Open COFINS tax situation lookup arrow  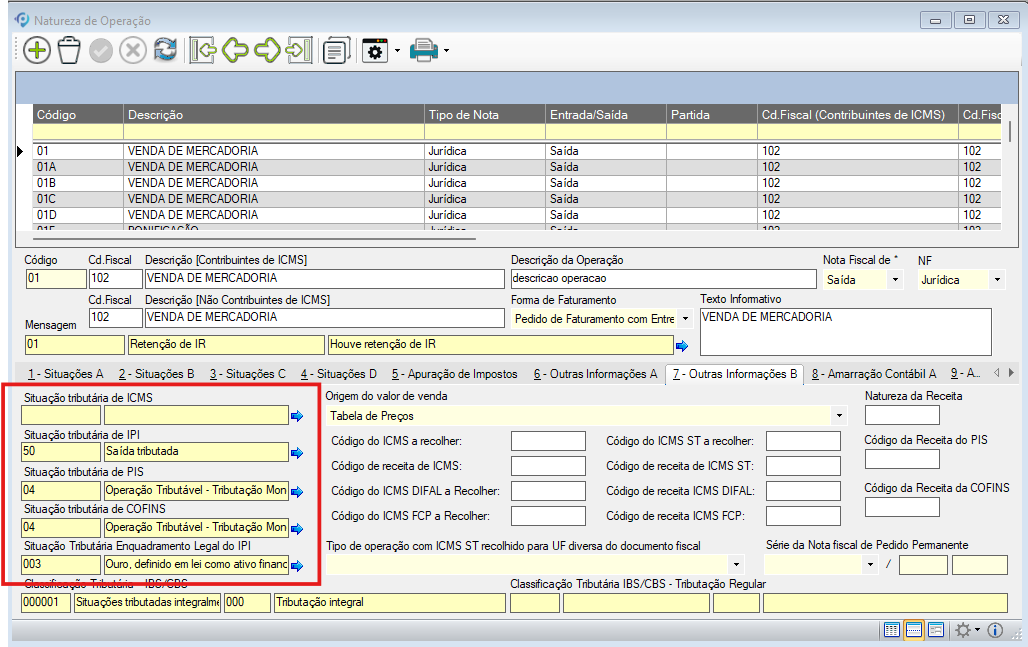tap(297, 528)
